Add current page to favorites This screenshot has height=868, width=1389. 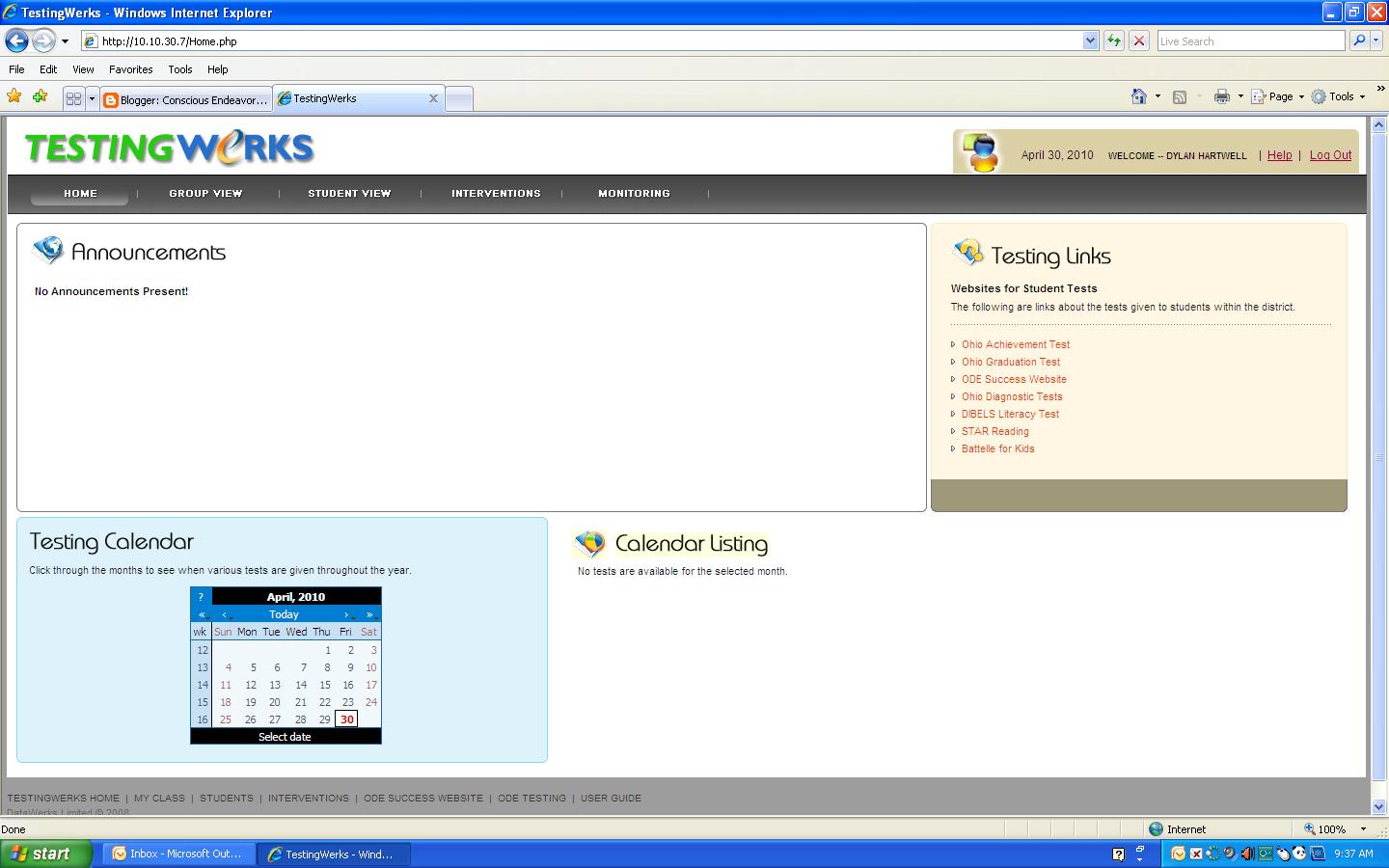[x=40, y=96]
